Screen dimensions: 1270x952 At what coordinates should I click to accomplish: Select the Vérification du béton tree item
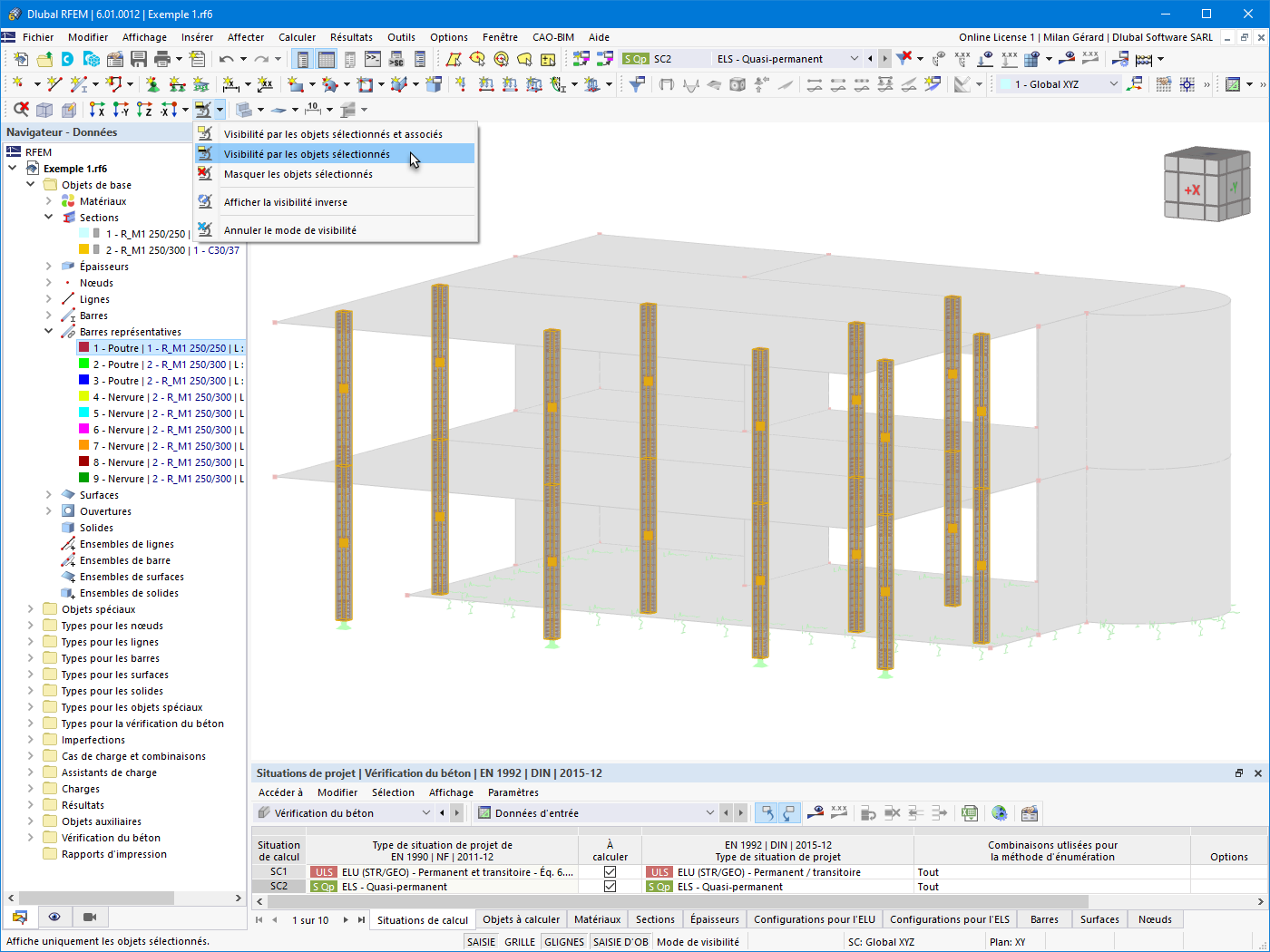pos(111,838)
